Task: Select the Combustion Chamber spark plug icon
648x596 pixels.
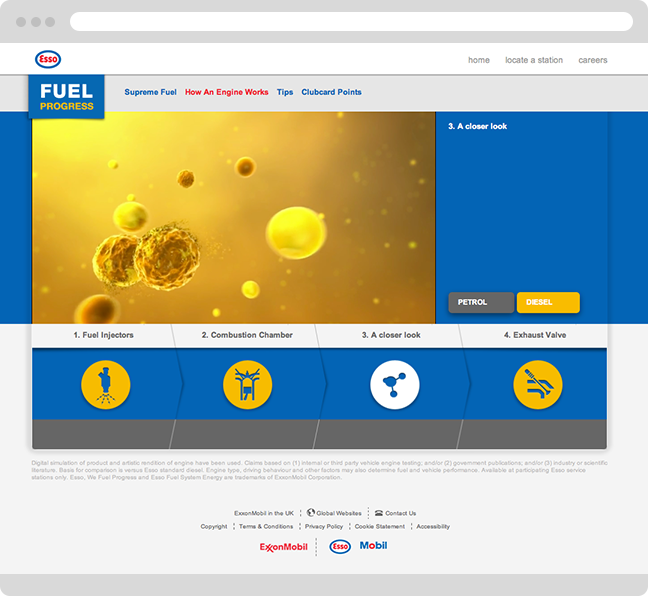Action: pyautogui.click(x=248, y=385)
